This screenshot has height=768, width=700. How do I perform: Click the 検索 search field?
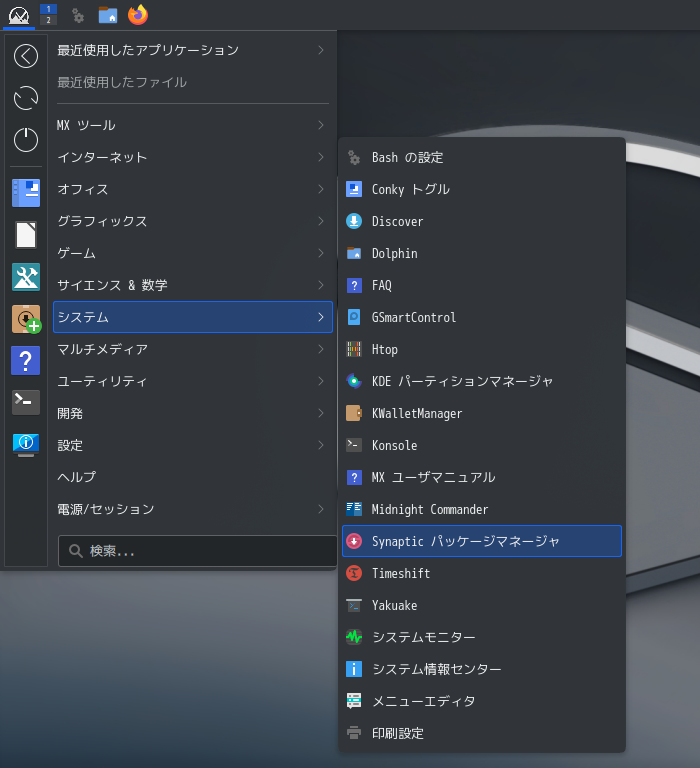coord(197,551)
